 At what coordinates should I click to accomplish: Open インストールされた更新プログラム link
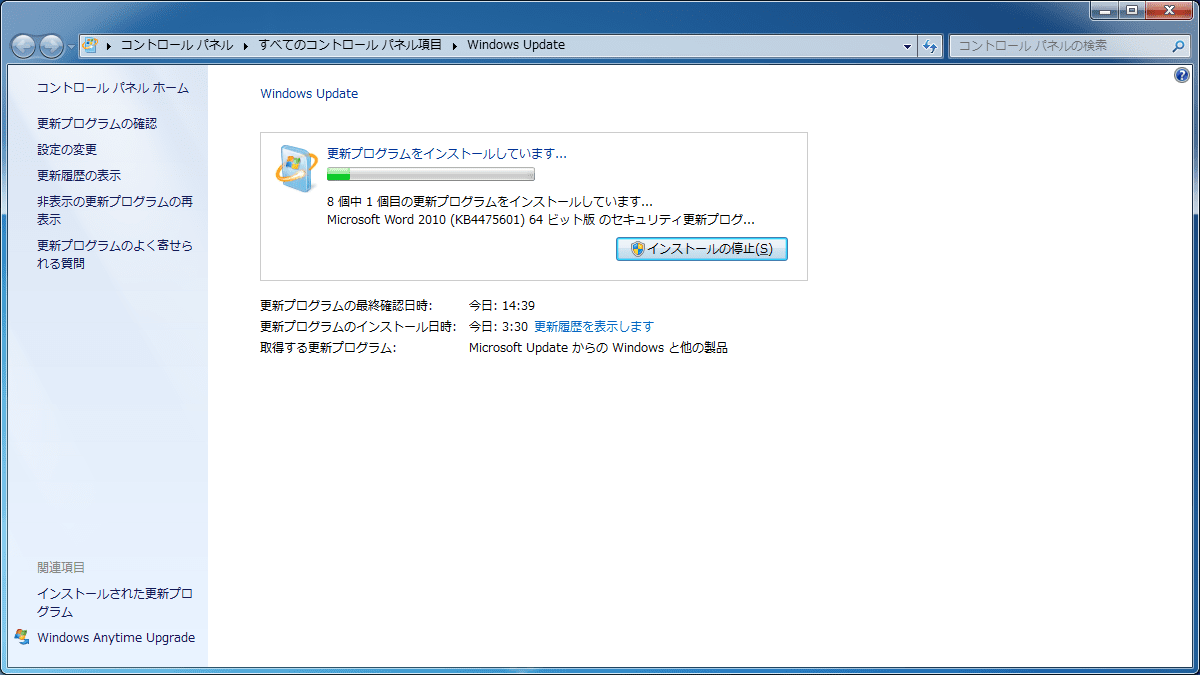(x=115, y=603)
